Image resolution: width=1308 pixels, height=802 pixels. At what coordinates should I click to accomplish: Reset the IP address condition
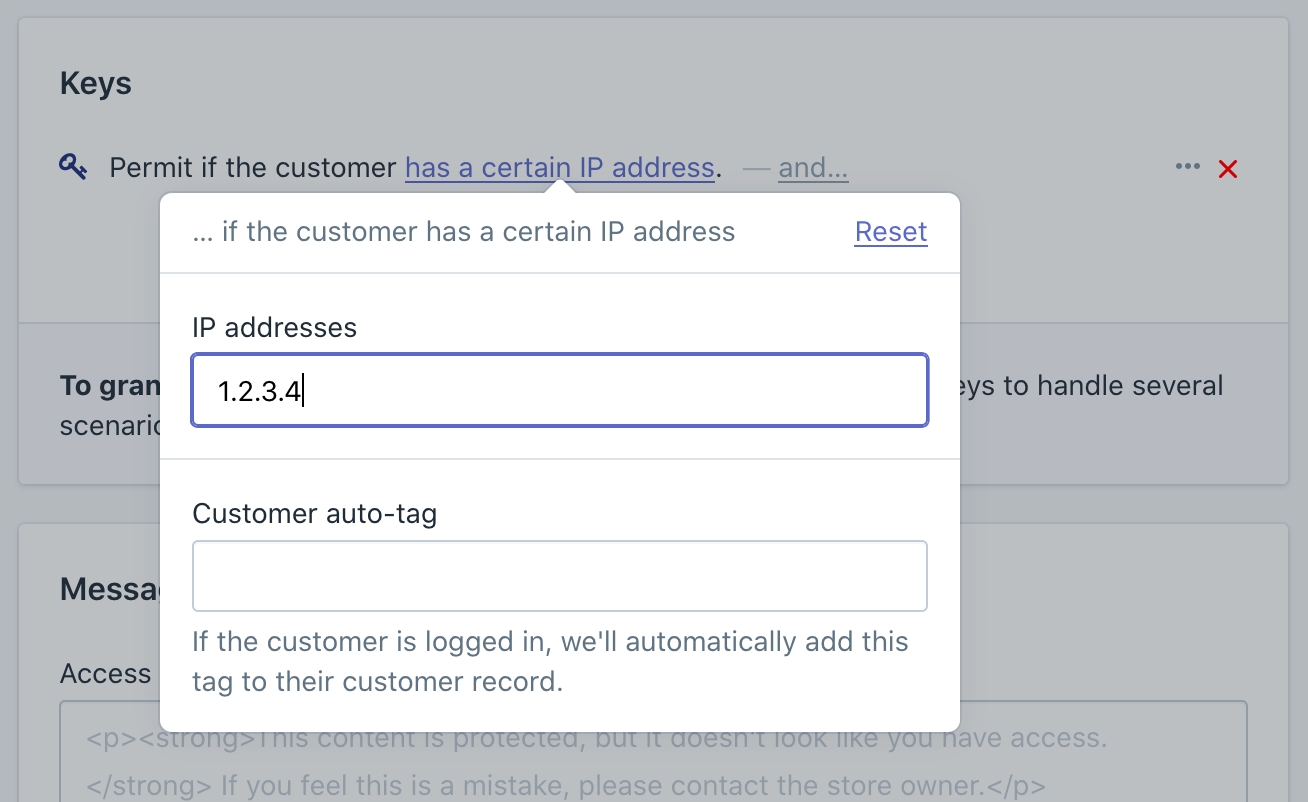[890, 232]
